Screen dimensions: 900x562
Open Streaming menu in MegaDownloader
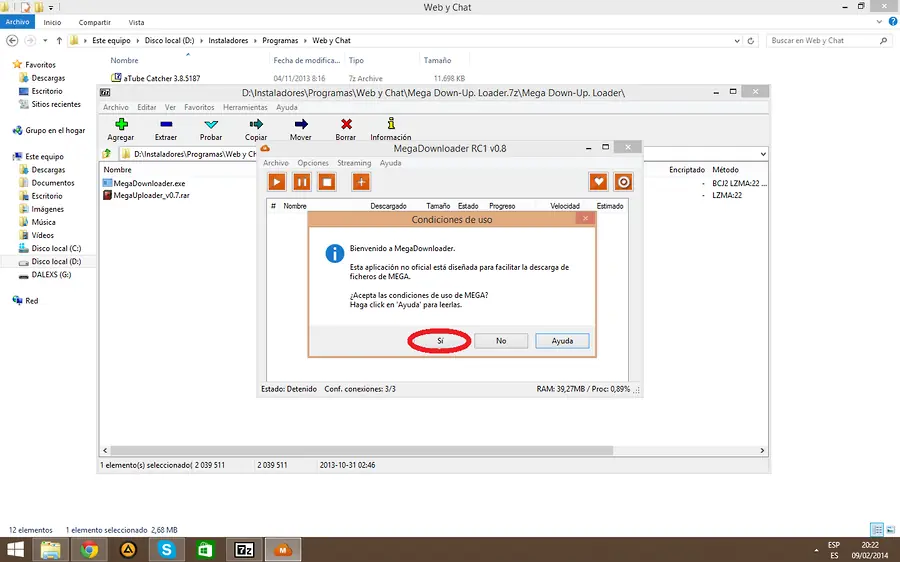[x=354, y=163]
